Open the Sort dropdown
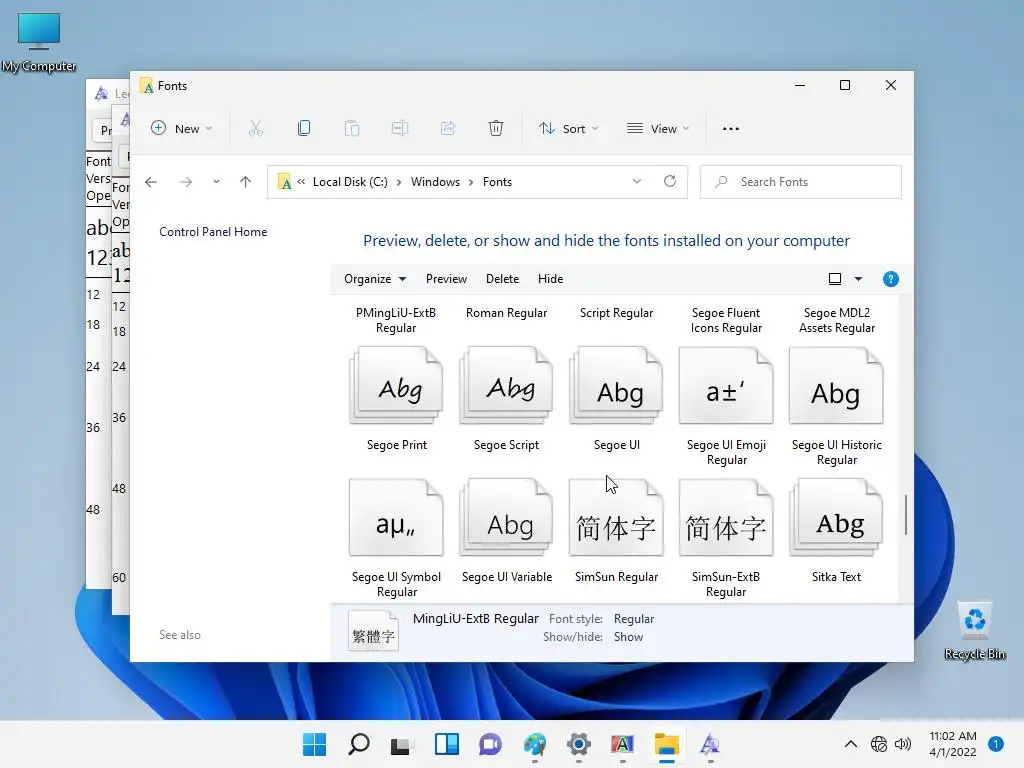 pos(568,129)
